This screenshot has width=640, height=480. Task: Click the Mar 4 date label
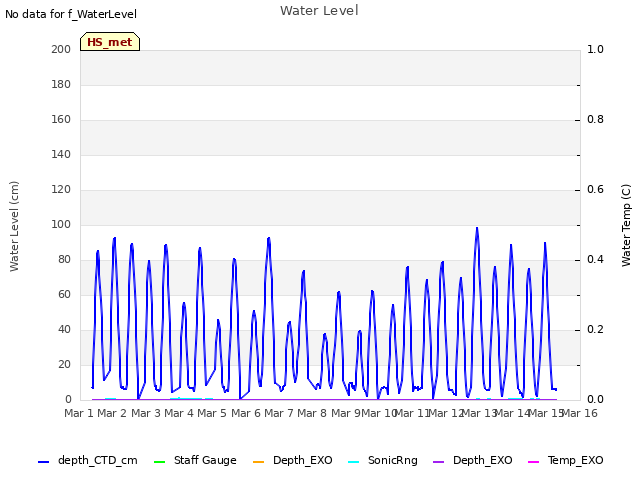[x=179, y=413]
